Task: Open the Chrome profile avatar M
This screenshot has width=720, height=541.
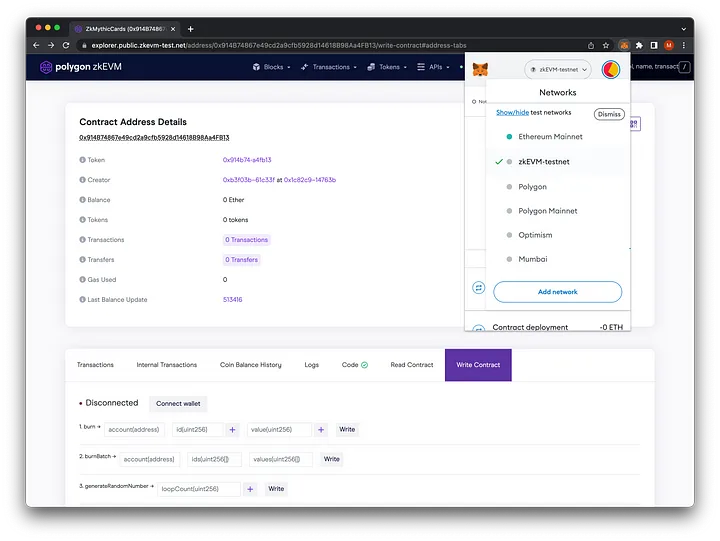Action: [x=669, y=45]
